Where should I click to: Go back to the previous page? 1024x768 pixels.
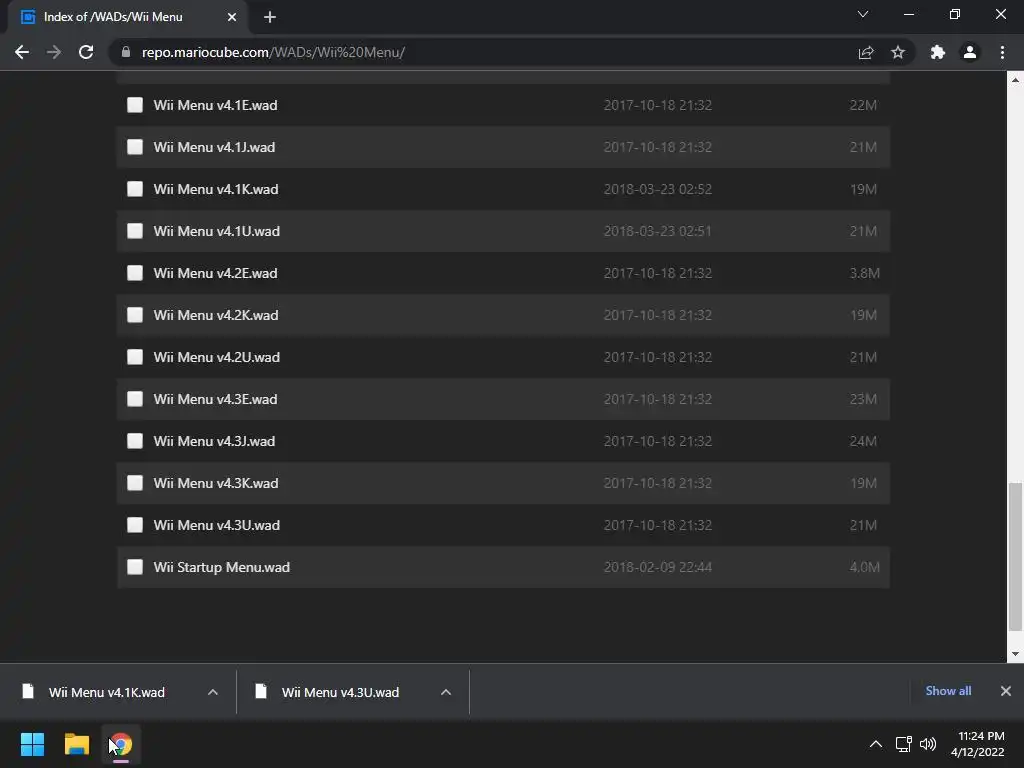(x=22, y=52)
